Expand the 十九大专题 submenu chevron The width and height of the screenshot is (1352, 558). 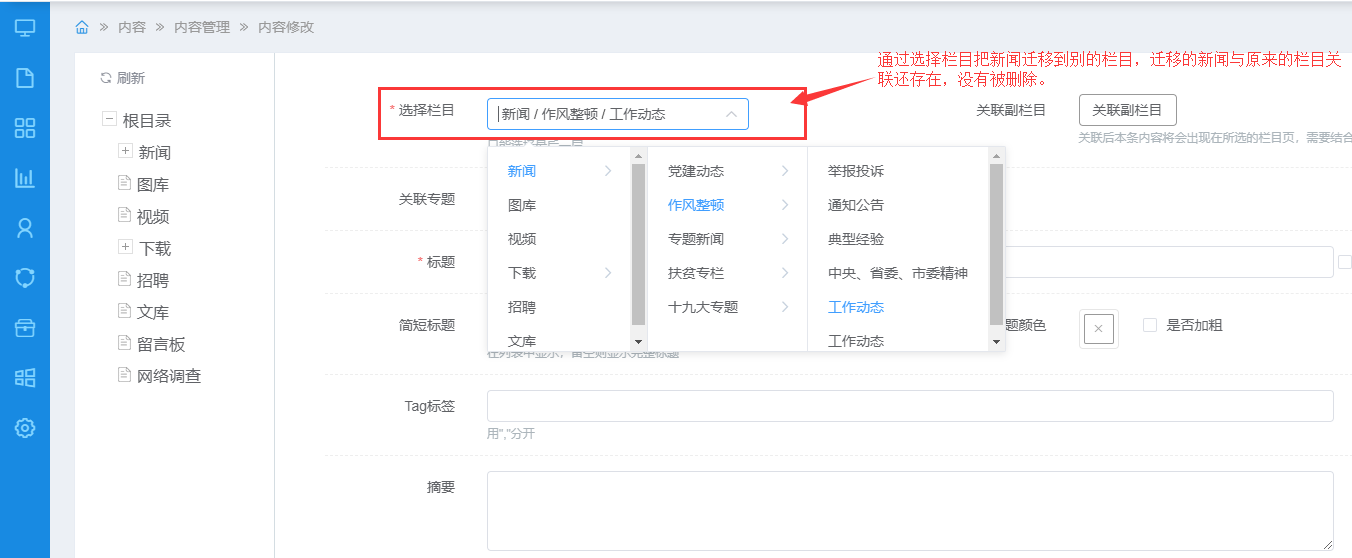tap(785, 307)
